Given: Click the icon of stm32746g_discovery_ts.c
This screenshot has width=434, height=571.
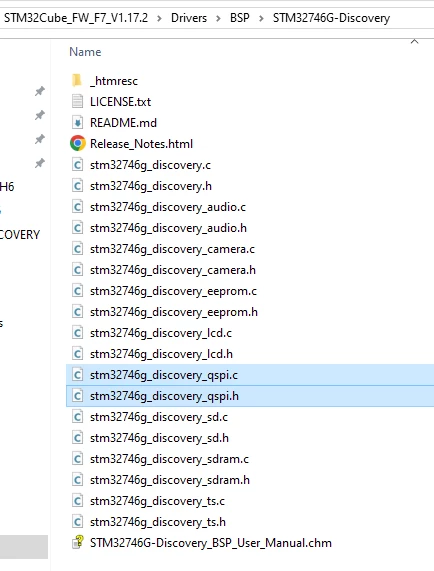Looking at the screenshot, I should point(77,501).
